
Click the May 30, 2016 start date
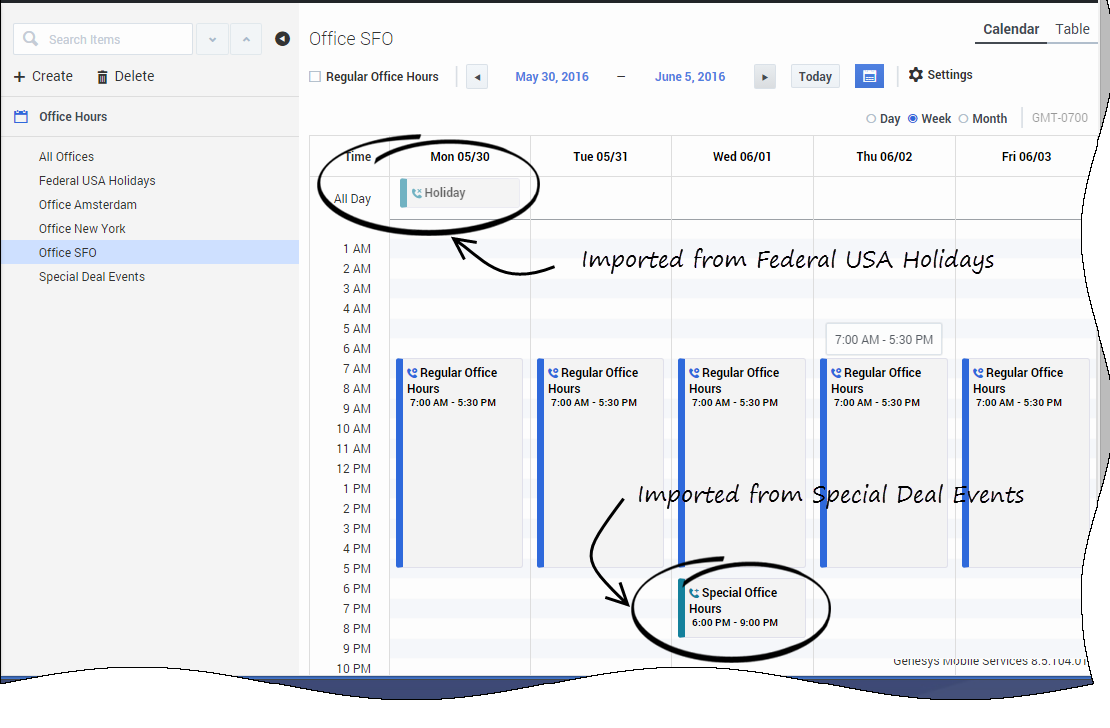[552, 76]
